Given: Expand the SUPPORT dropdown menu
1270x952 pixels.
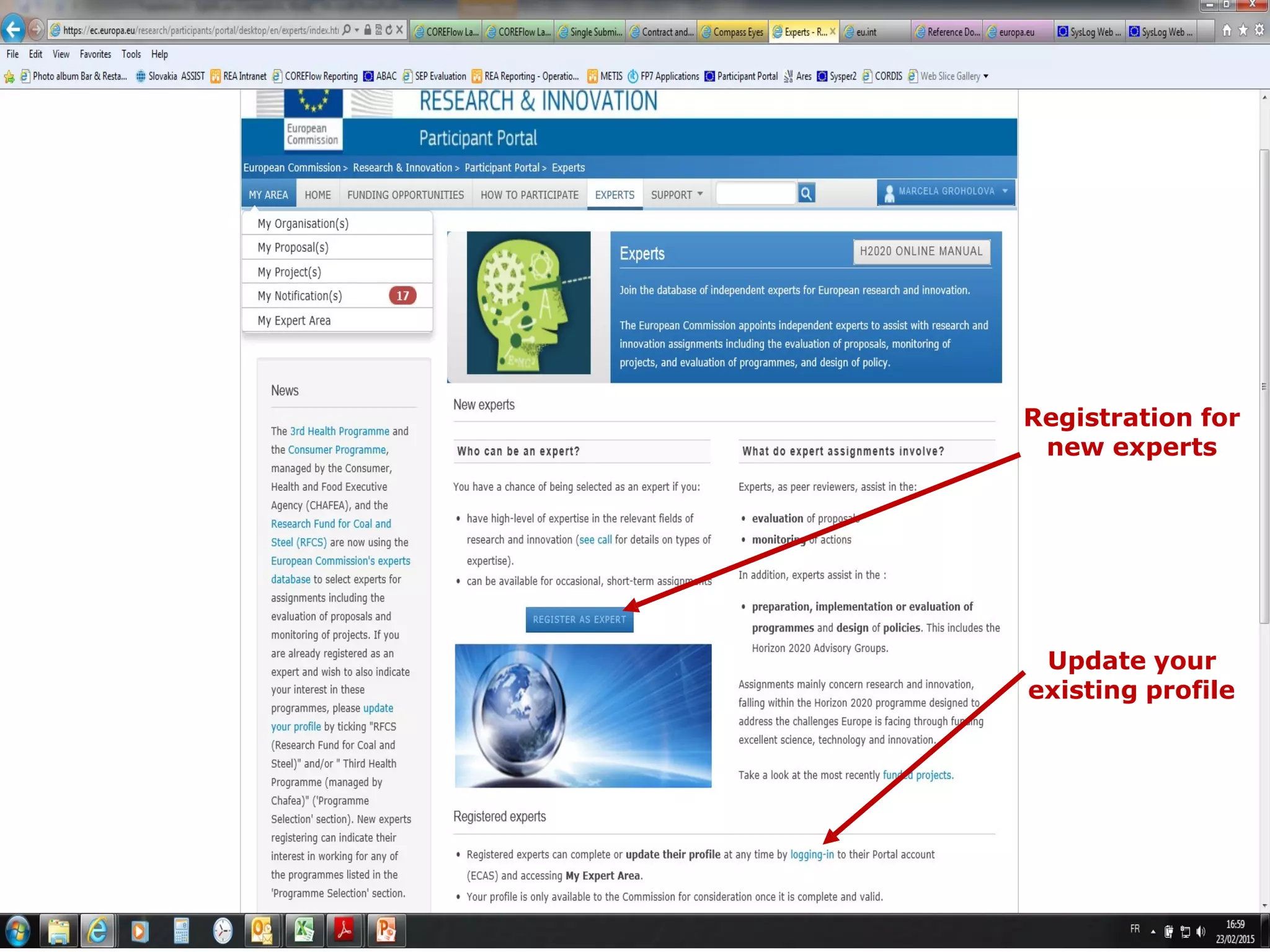Looking at the screenshot, I should click(x=677, y=195).
